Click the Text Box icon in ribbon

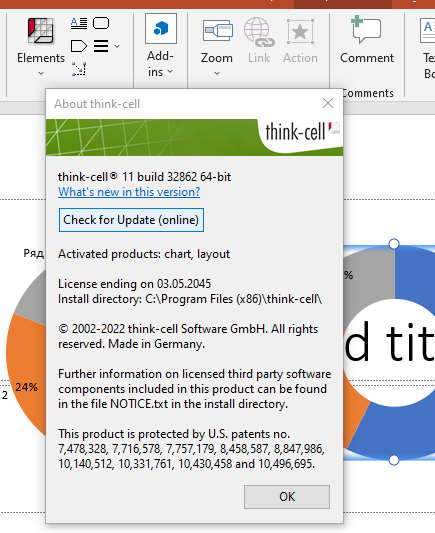click(x=428, y=31)
